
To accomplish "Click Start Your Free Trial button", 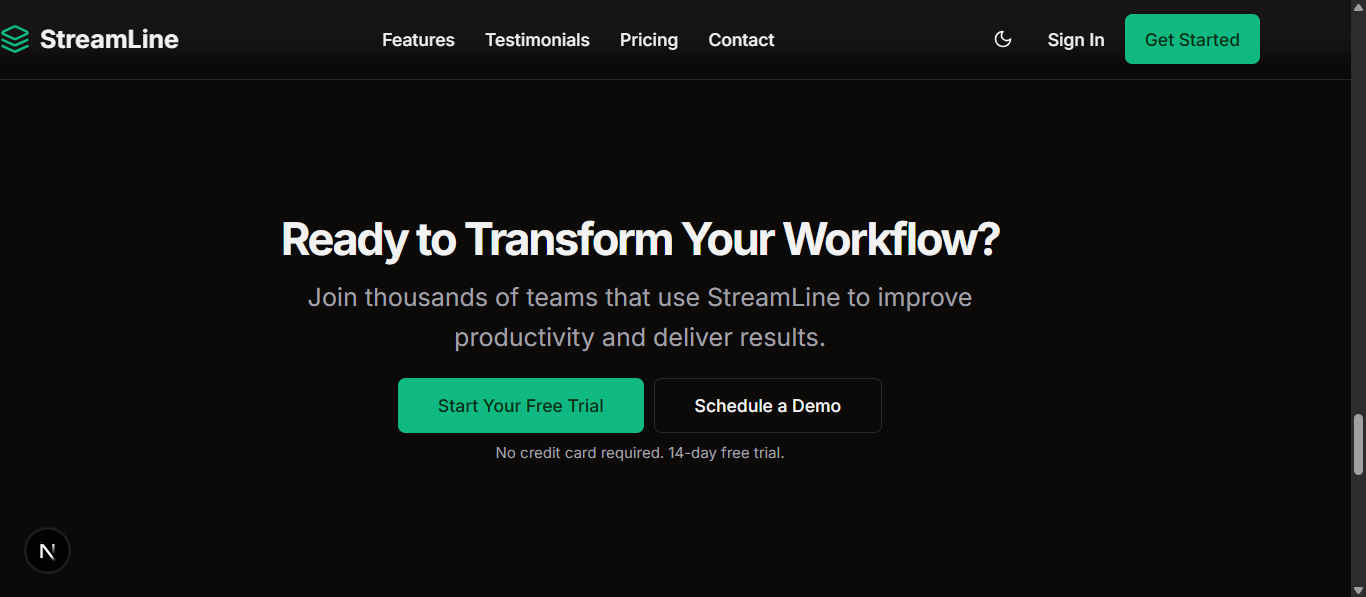I will [x=521, y=406].
